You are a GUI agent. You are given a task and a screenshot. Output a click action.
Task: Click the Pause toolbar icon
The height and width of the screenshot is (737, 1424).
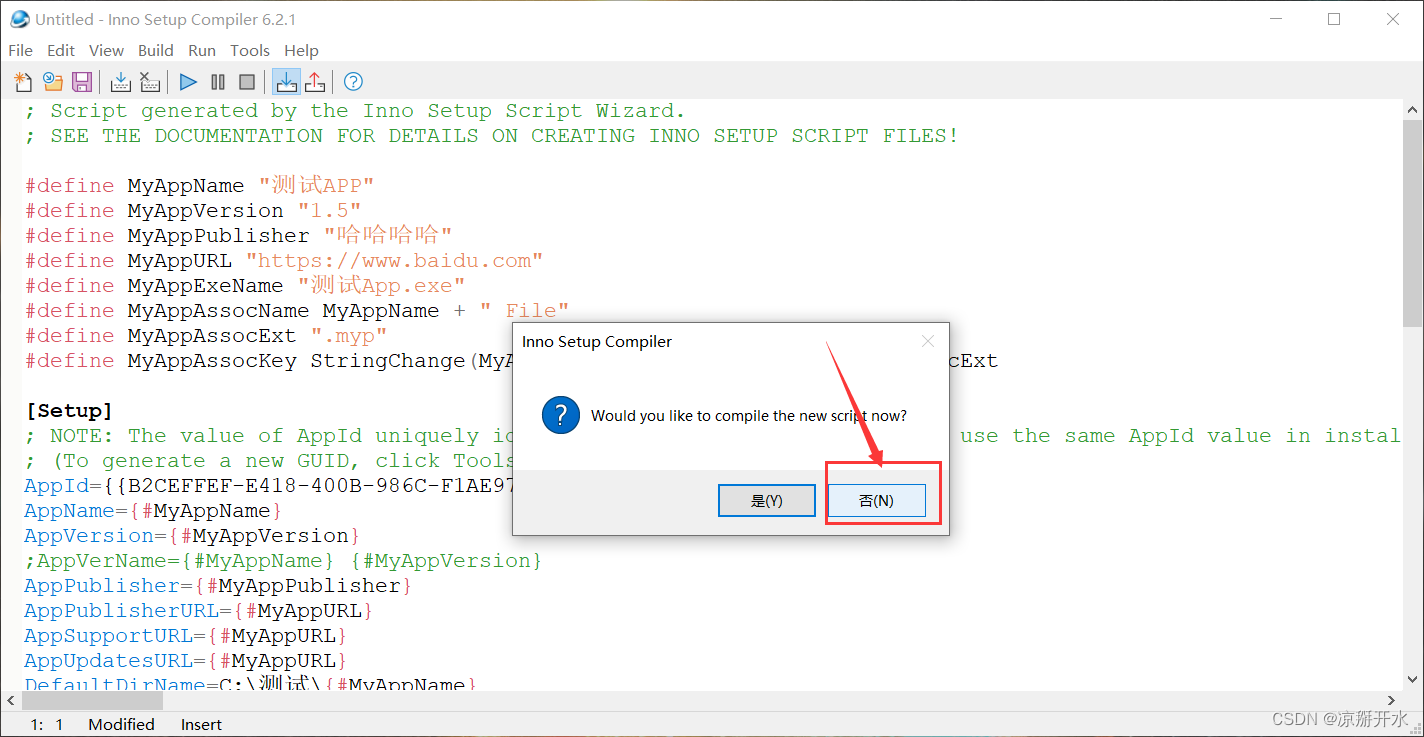pyautogui.click(x=218, y=82)
